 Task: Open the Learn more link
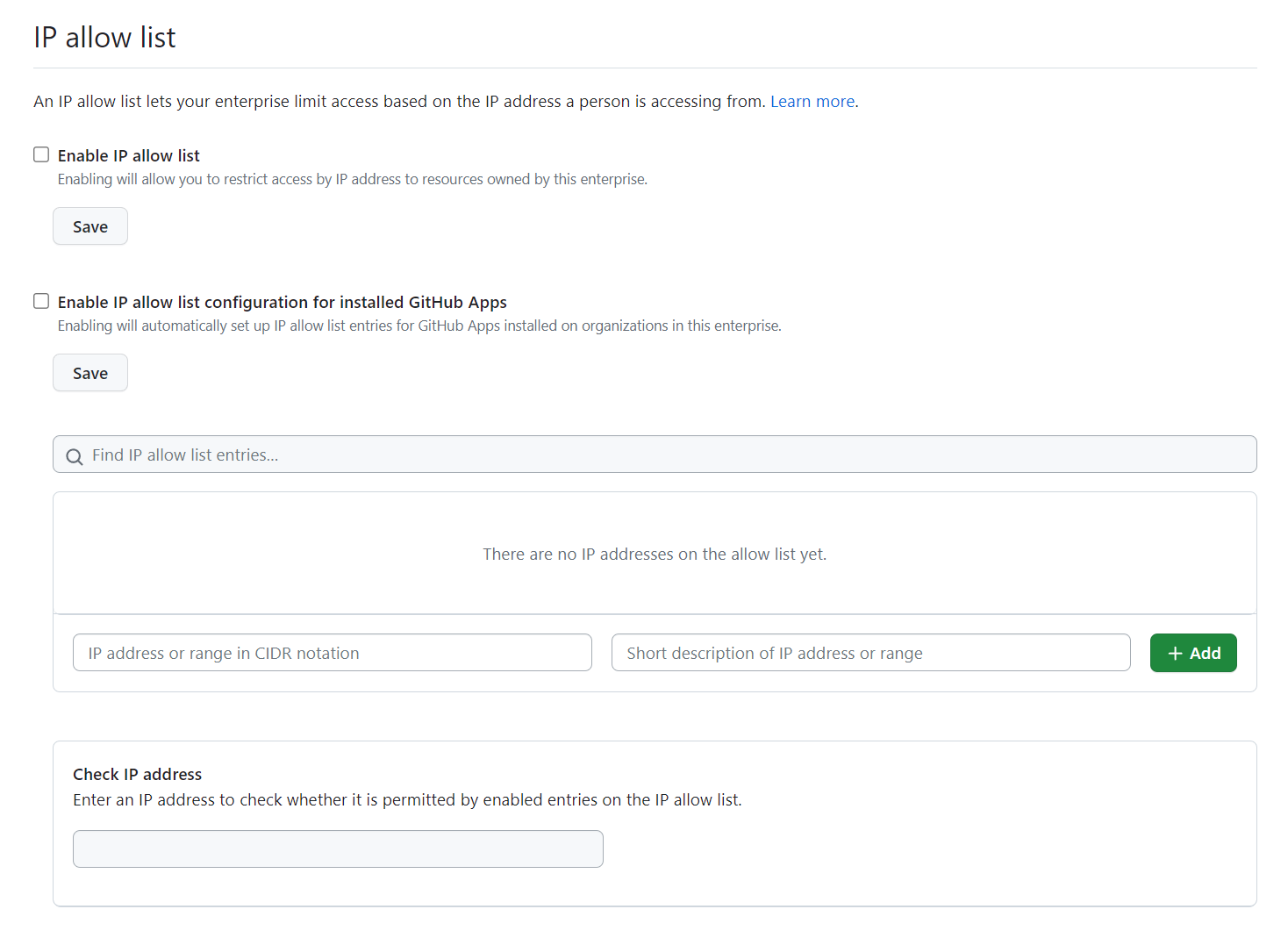[812, 102]
